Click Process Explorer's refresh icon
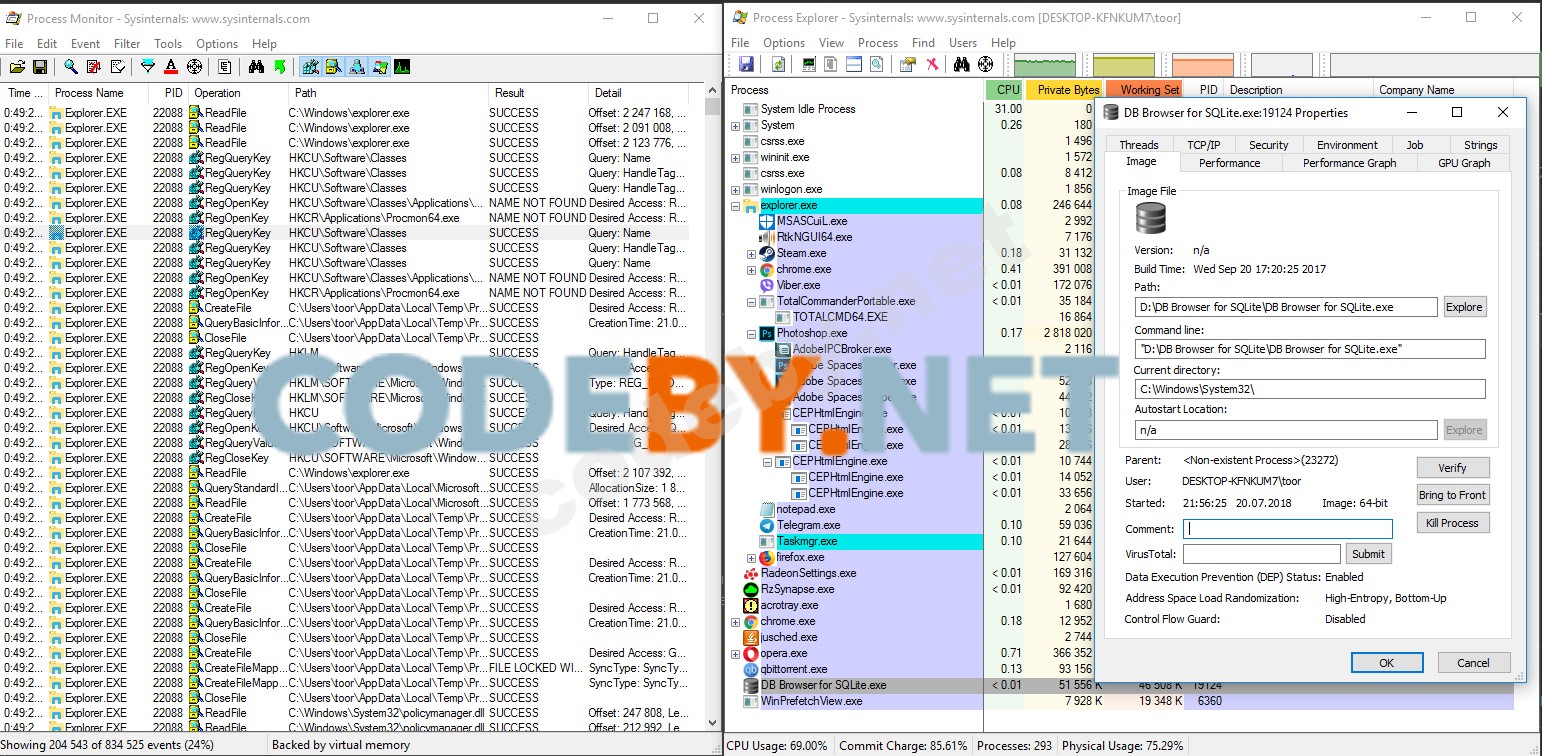This screenshot has height=756, width=1542. tap(778, 64)
